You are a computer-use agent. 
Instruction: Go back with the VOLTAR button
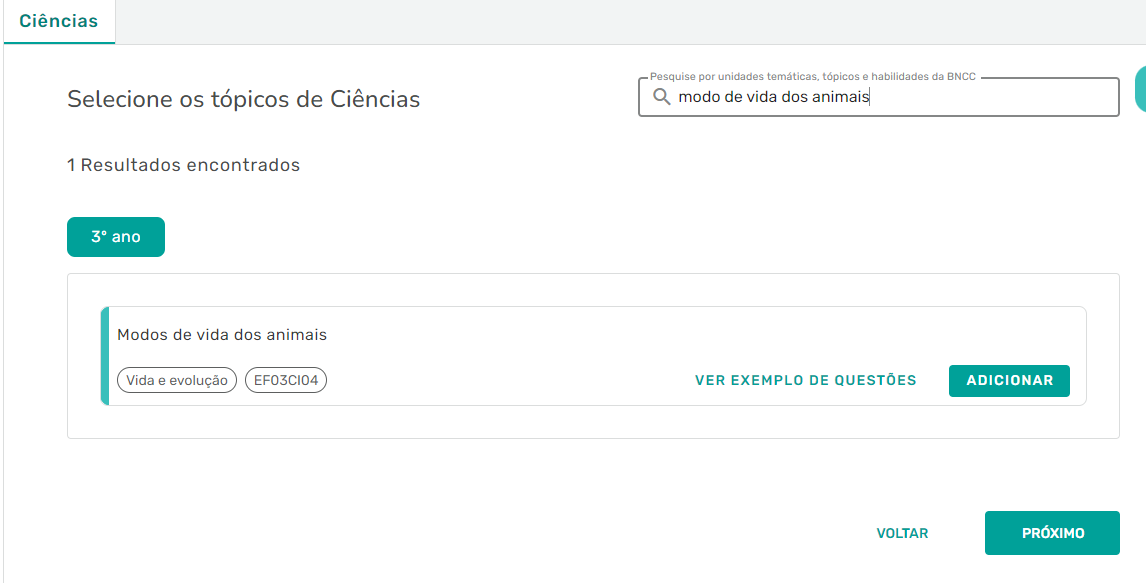coord(902,533)
